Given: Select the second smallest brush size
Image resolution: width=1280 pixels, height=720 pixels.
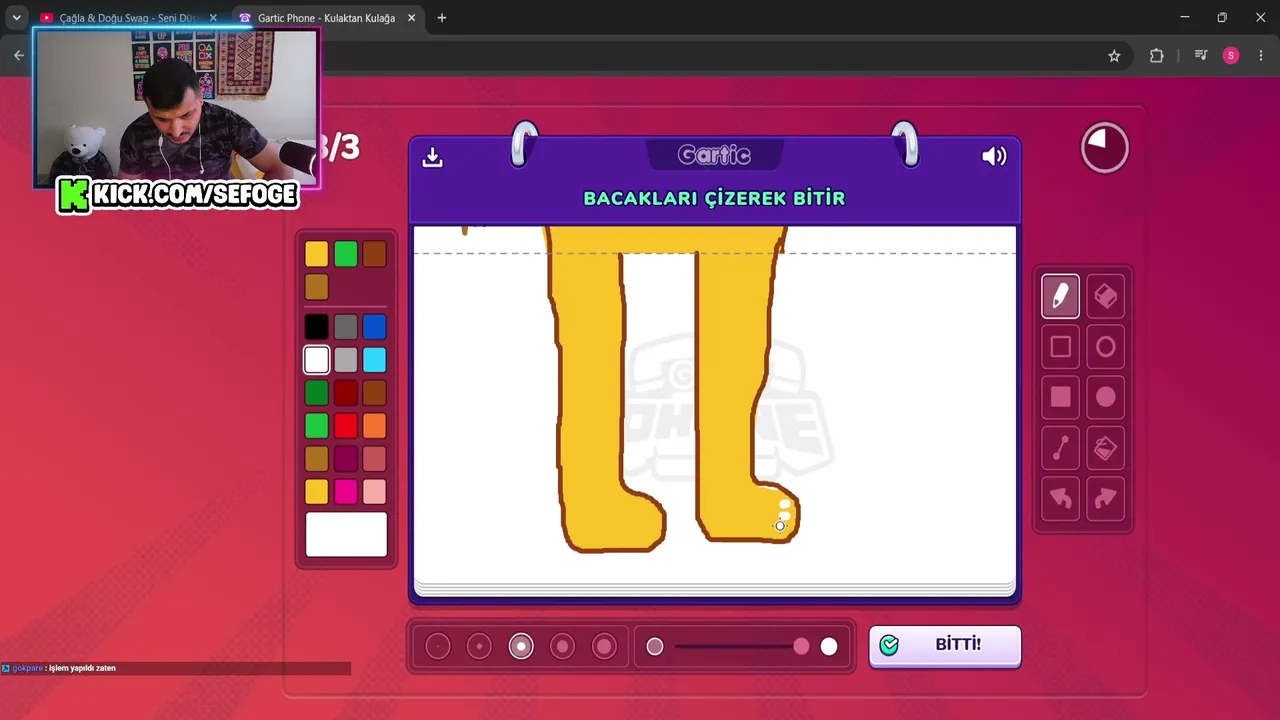Looking at the screenshot, I should [x=479, y=647].
